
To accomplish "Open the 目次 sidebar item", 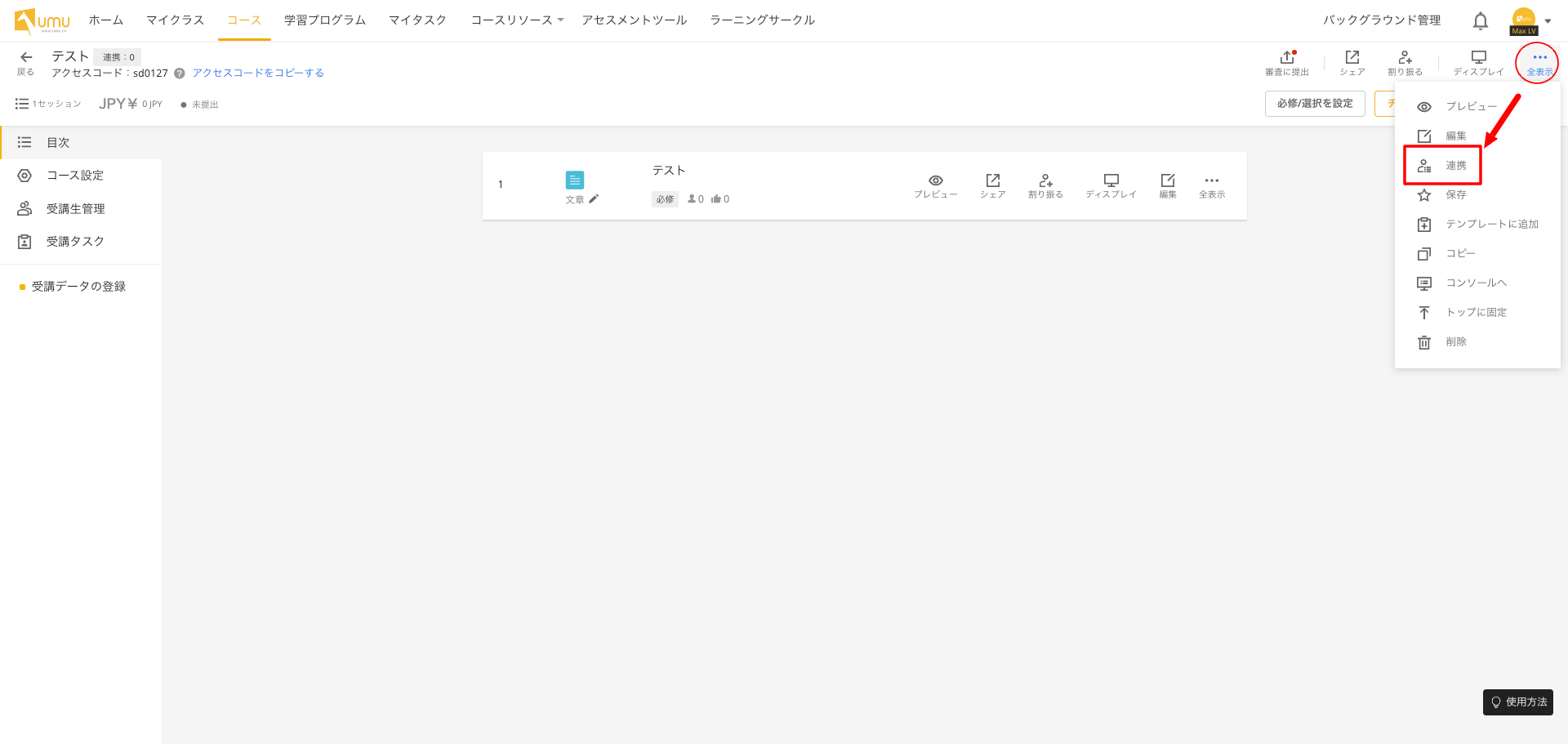I will pyautogui.click(x=81, y=143).
